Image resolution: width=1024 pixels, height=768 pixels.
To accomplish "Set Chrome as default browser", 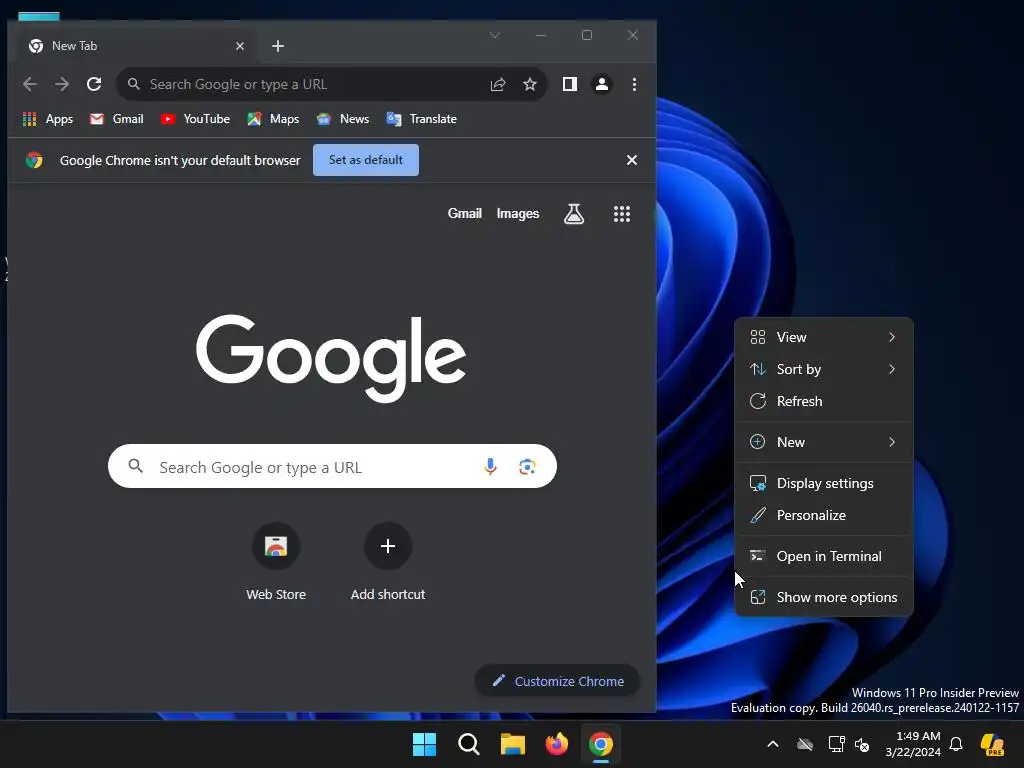I will 366,160.
